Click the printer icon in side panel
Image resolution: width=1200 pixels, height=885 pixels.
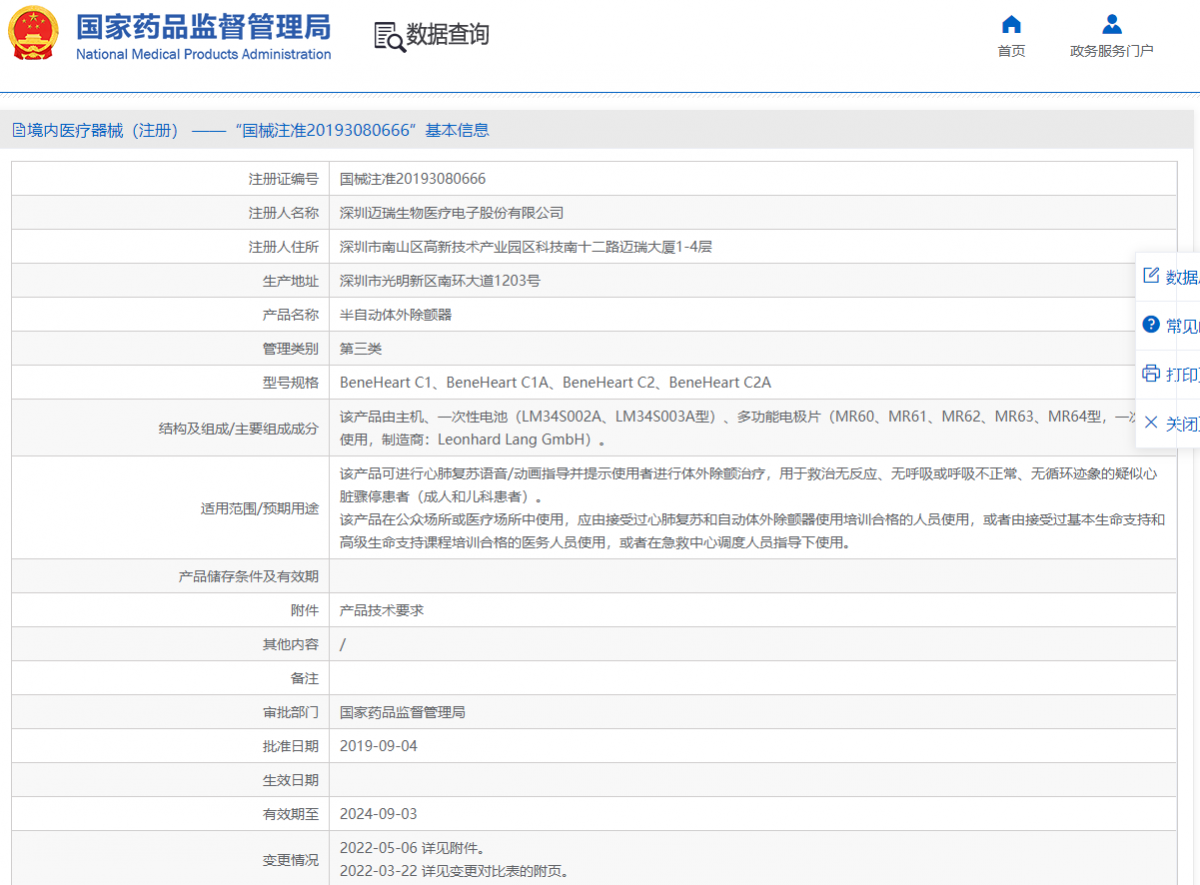tap(1151, 374)
